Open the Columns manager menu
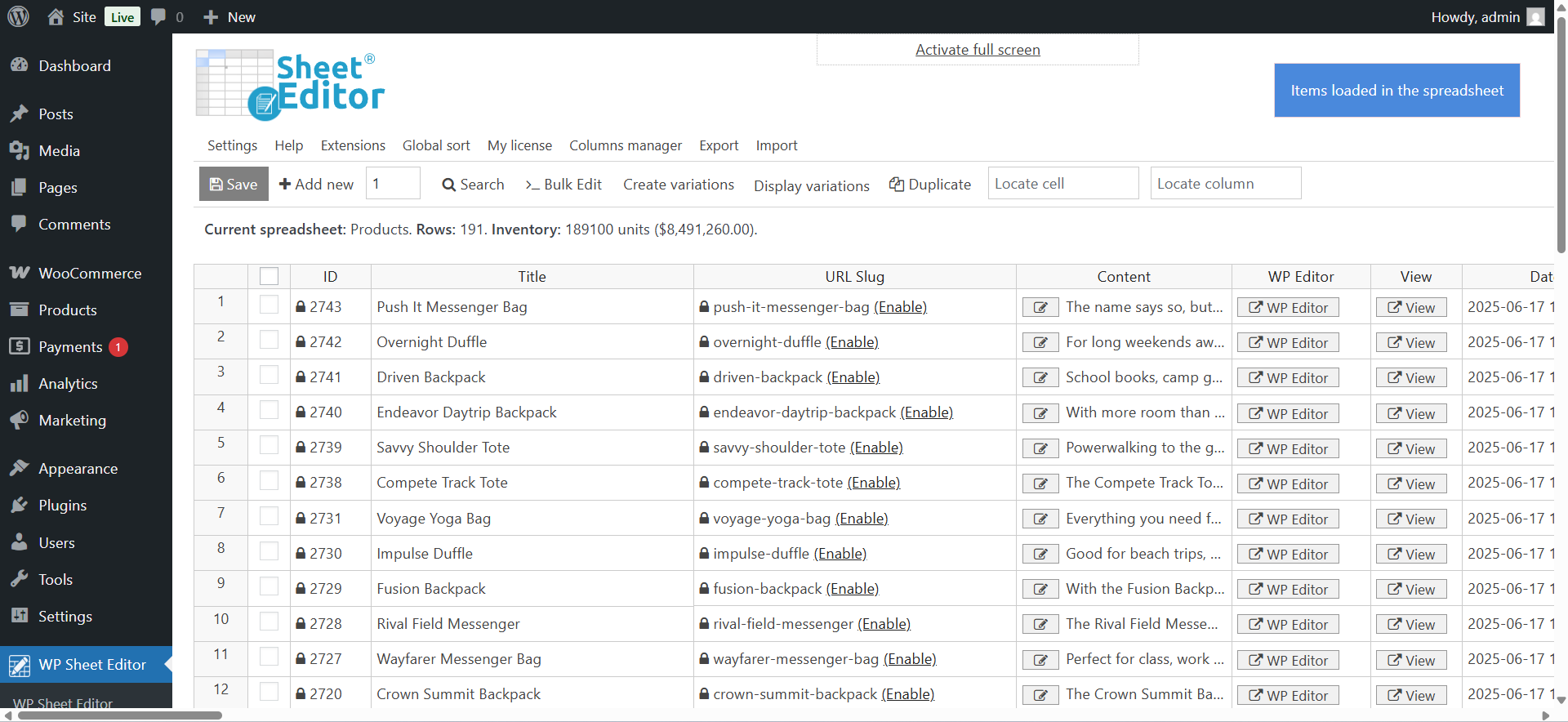Viewport: 1568px width, 722px height. [x=625, y=145]
